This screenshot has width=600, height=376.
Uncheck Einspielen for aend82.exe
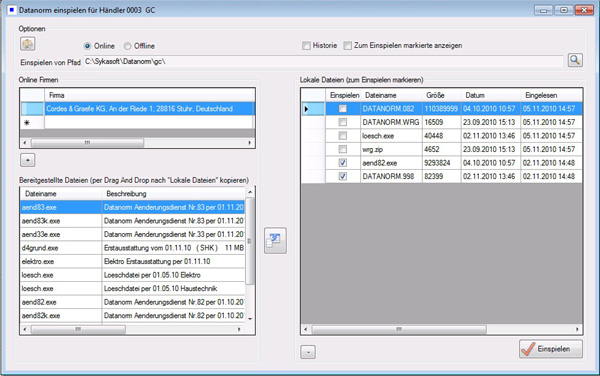[x=343, y=163]
